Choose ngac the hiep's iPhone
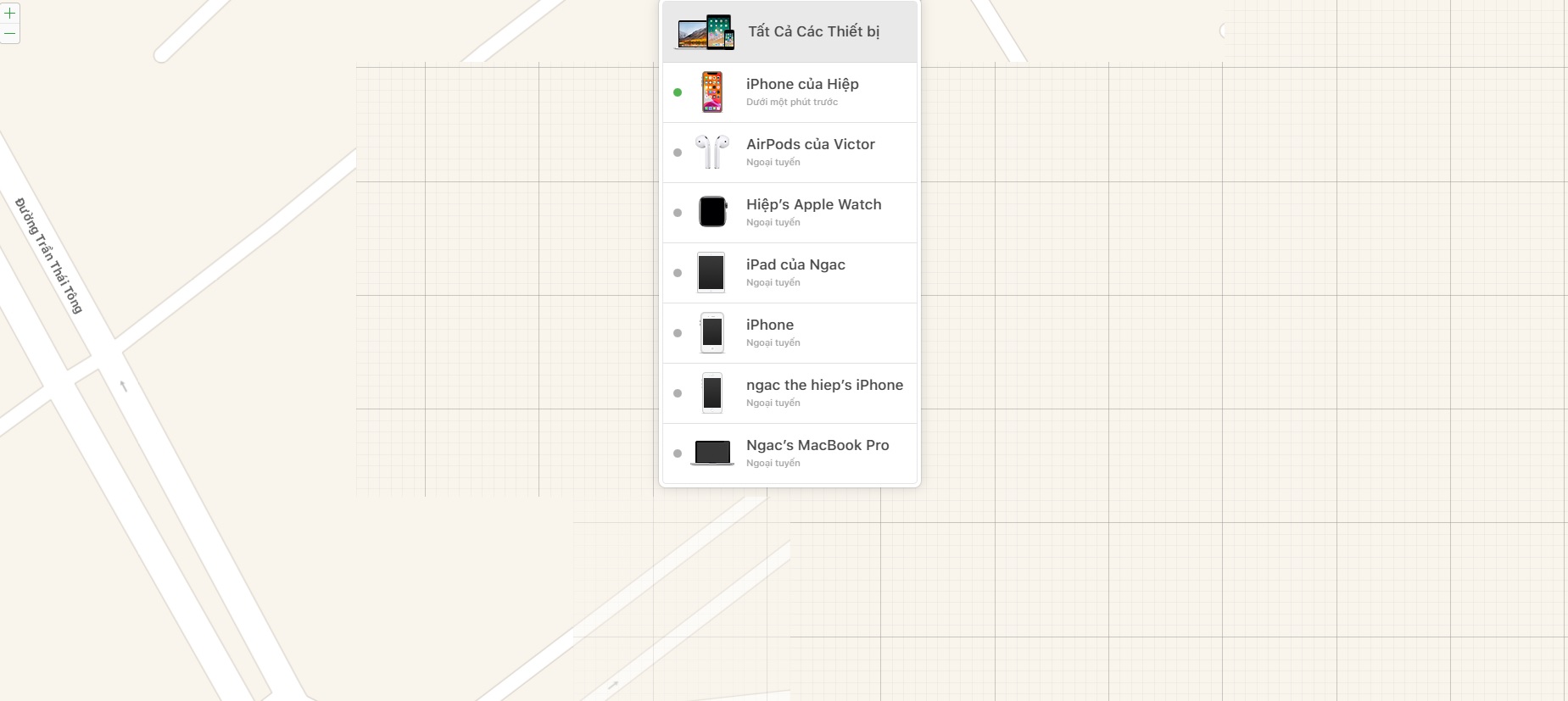Screen dimensions: 1568x701 [x=790, y=393]
